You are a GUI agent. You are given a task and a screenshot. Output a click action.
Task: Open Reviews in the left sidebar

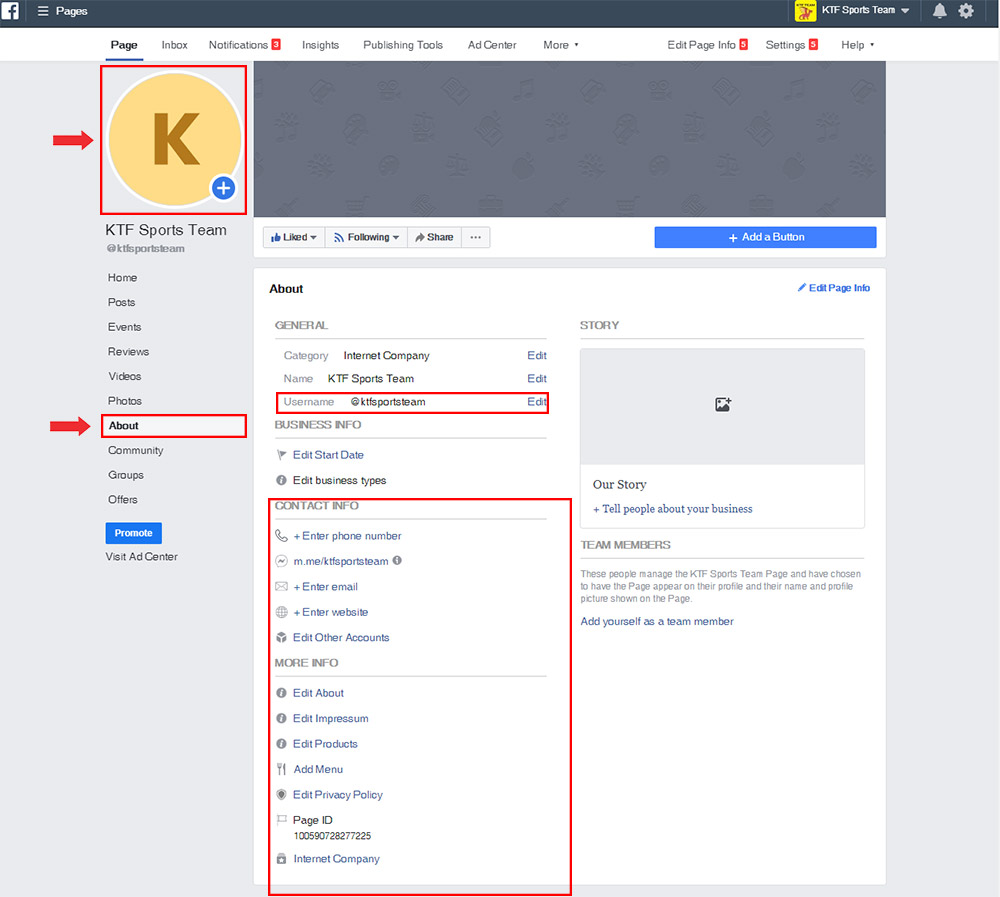click(x=128, y=352)
